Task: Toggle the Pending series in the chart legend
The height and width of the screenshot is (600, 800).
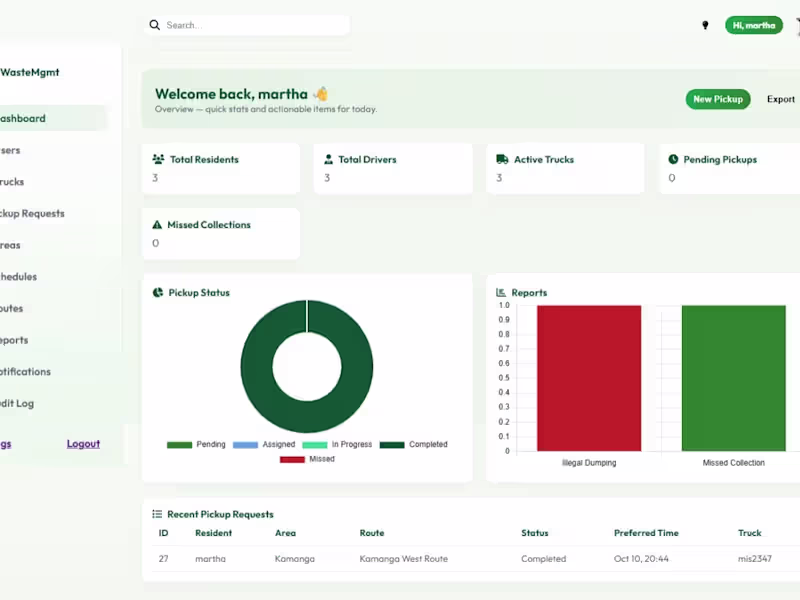Action: [207, 444]
